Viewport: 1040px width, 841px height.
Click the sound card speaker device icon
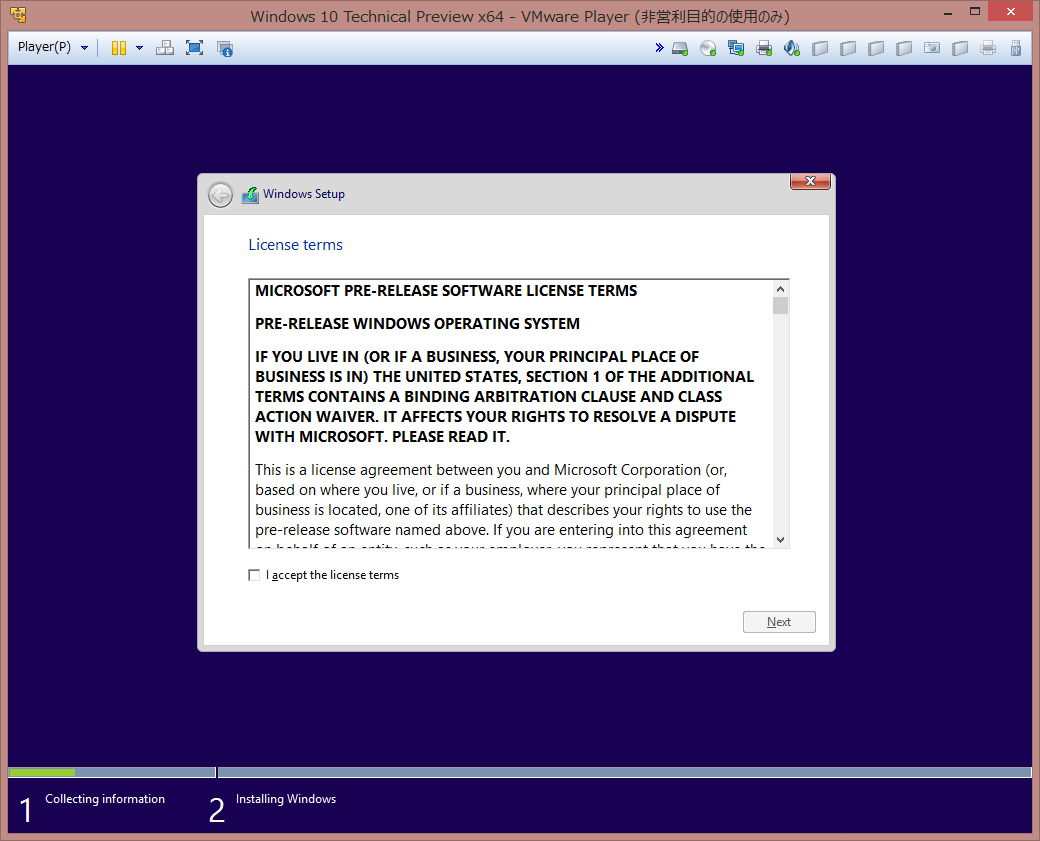tap(791, 48)
